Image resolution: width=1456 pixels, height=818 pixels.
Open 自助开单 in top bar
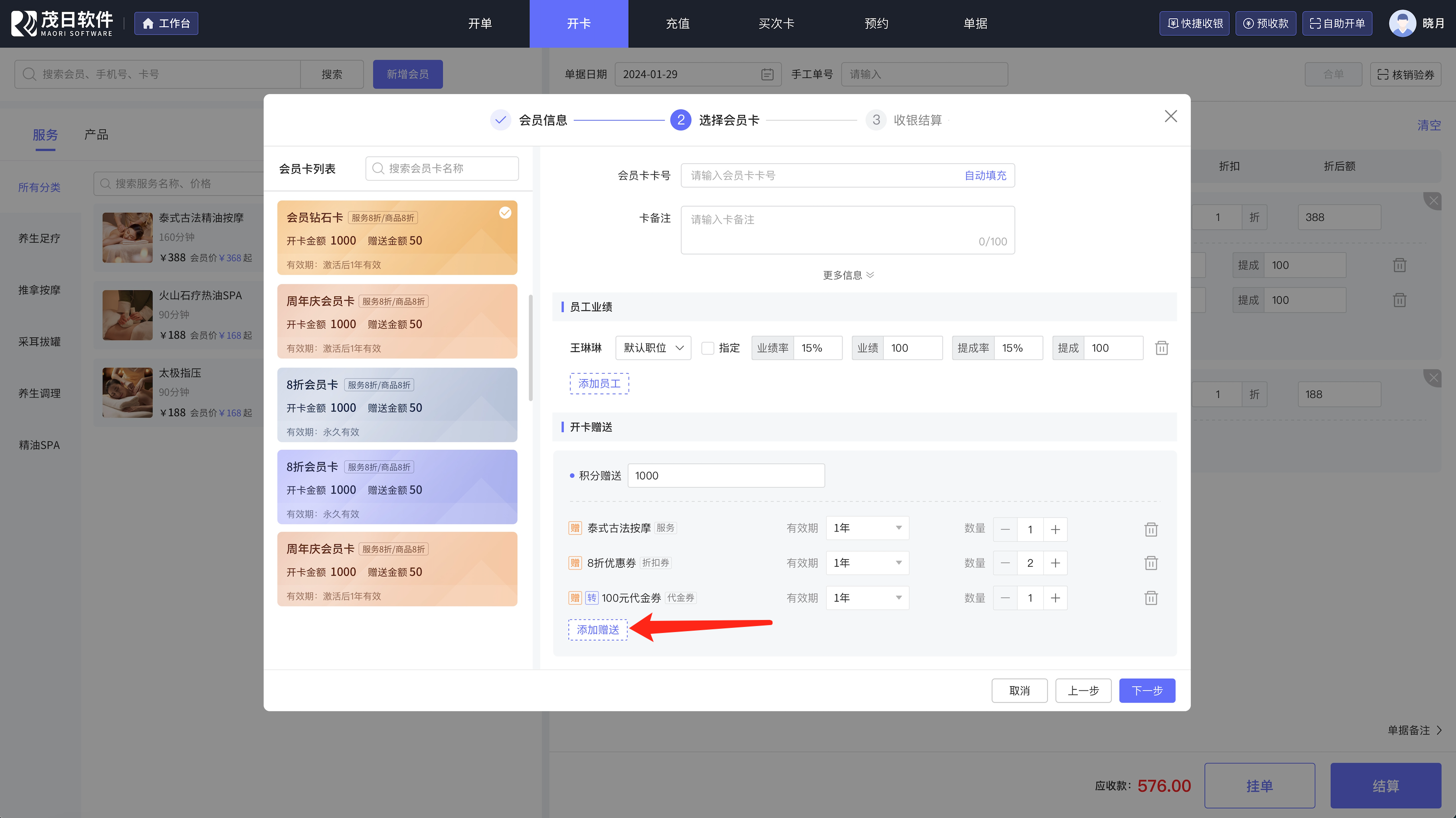(1337, 23)
